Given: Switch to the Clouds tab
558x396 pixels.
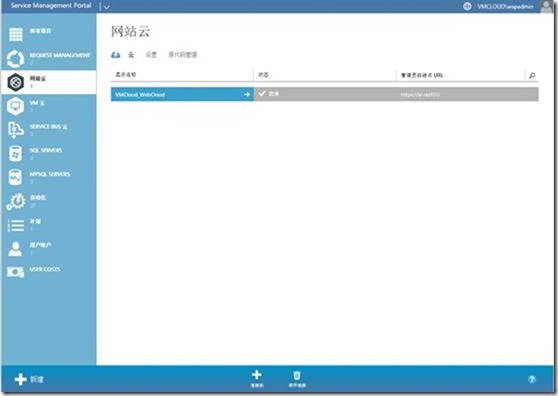Looking at the screenshot, I should tap(131, 55).
